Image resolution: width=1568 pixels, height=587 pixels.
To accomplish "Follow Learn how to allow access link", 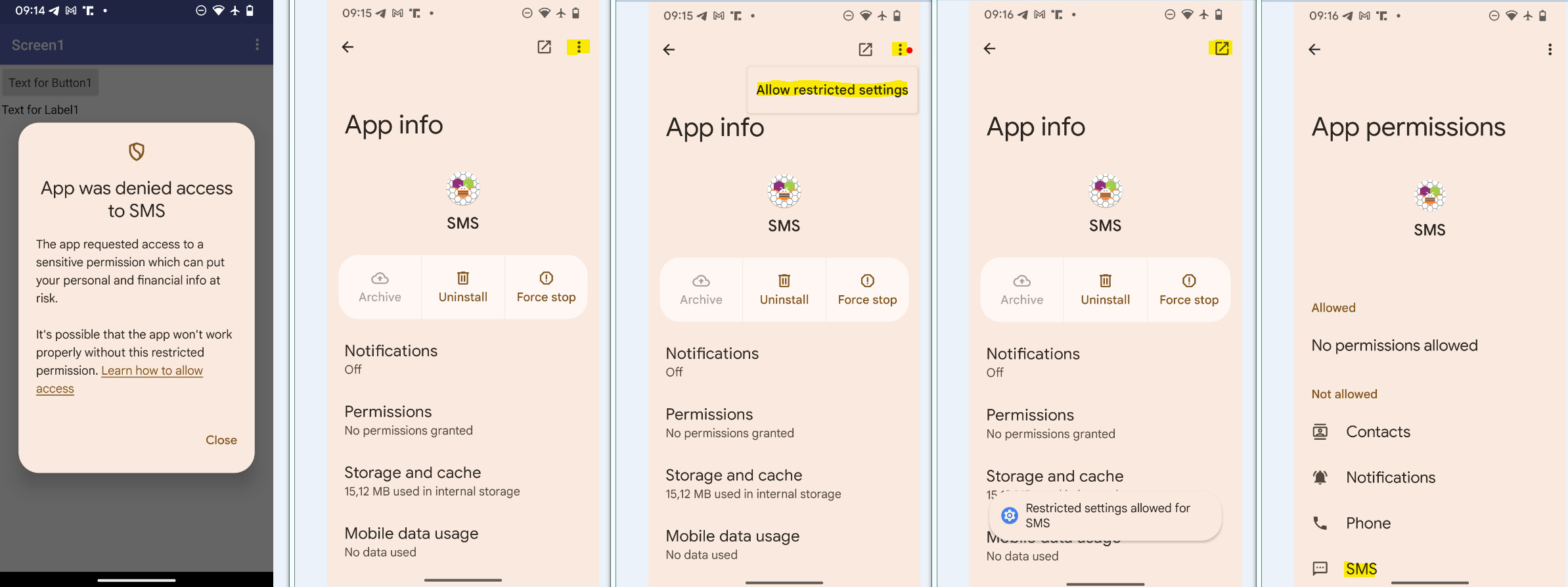I will pos(120,379).
